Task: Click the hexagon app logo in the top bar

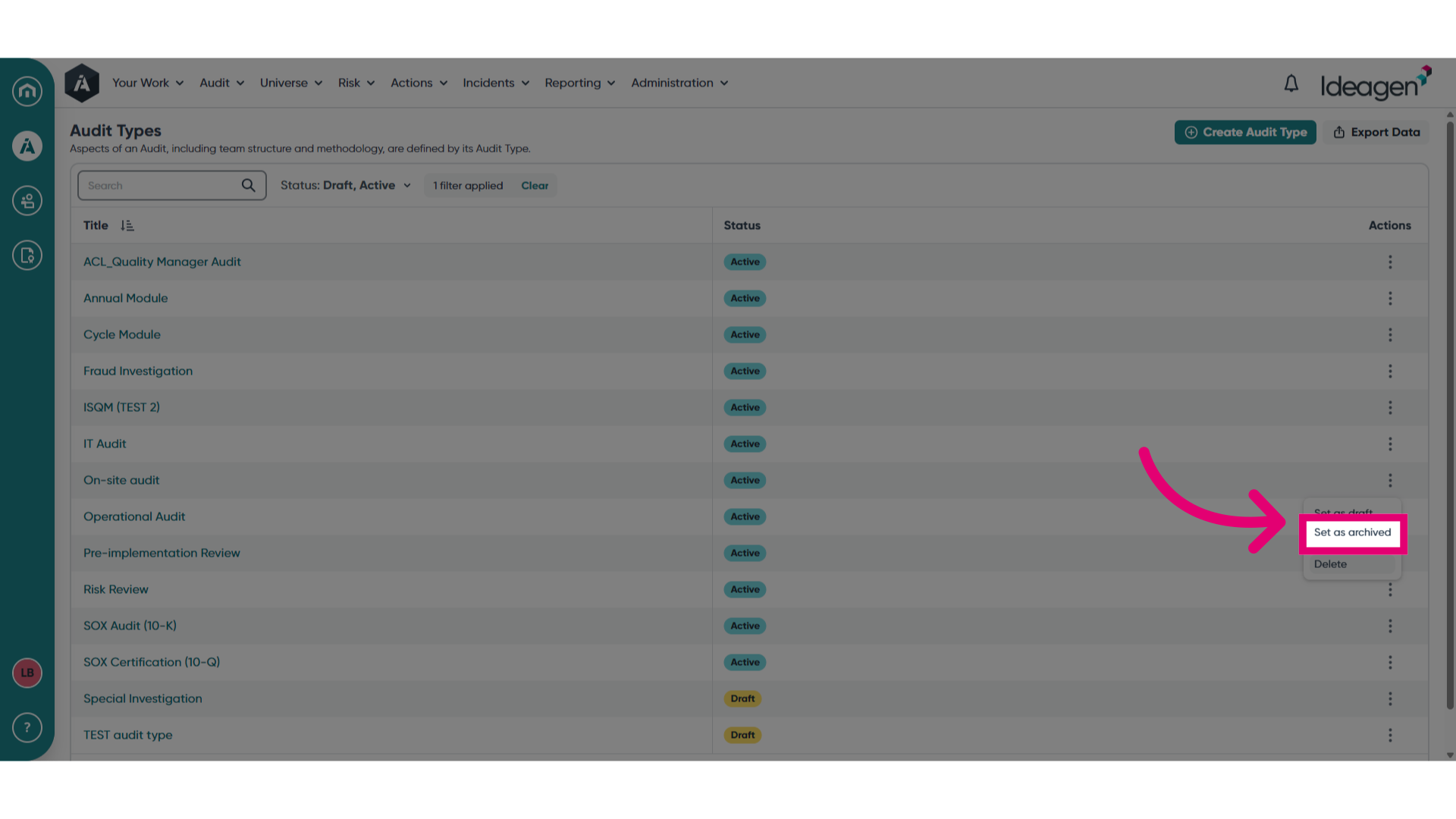Action: tap(82, 83)
